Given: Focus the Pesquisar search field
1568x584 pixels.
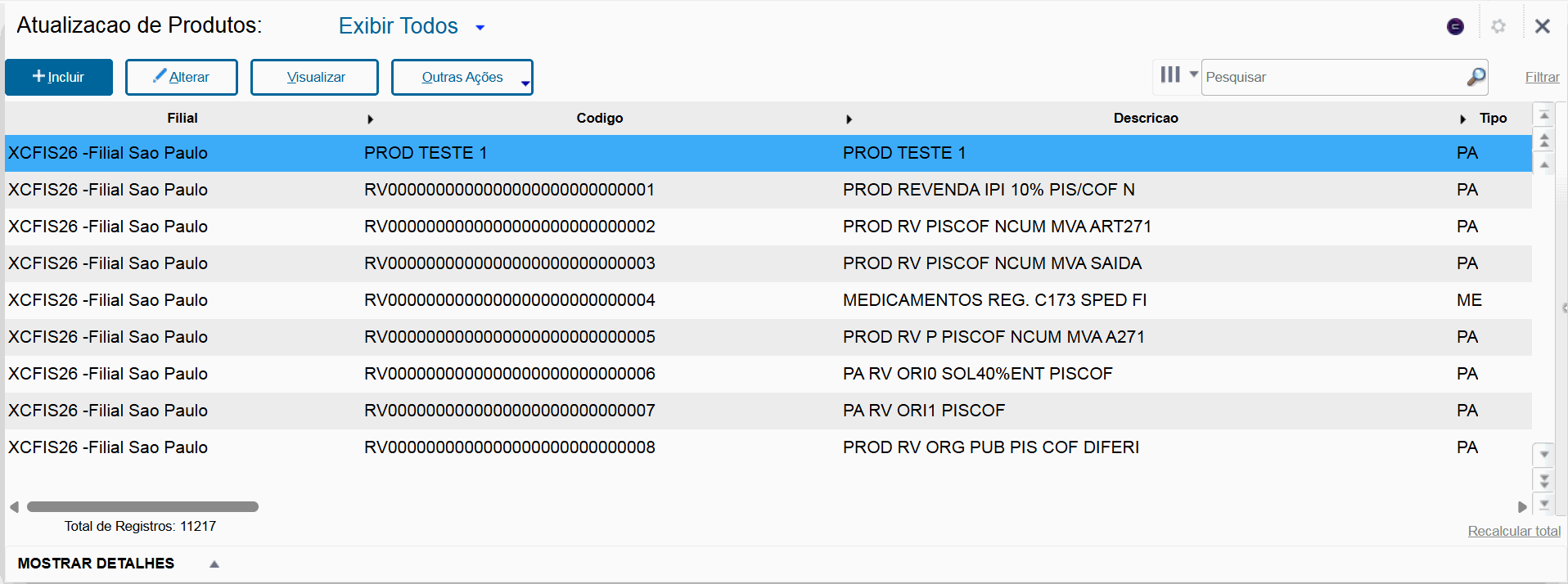Looking at the screenshot, I should click(1334, 77).
